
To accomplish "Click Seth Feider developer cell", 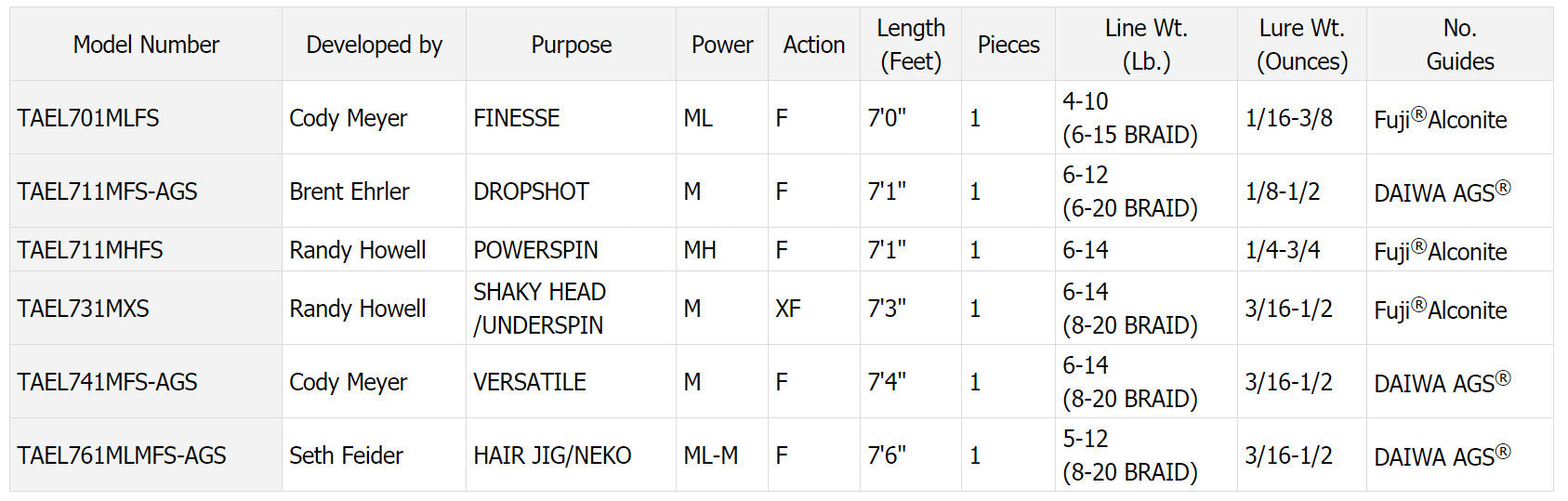I will coord(346,455).
